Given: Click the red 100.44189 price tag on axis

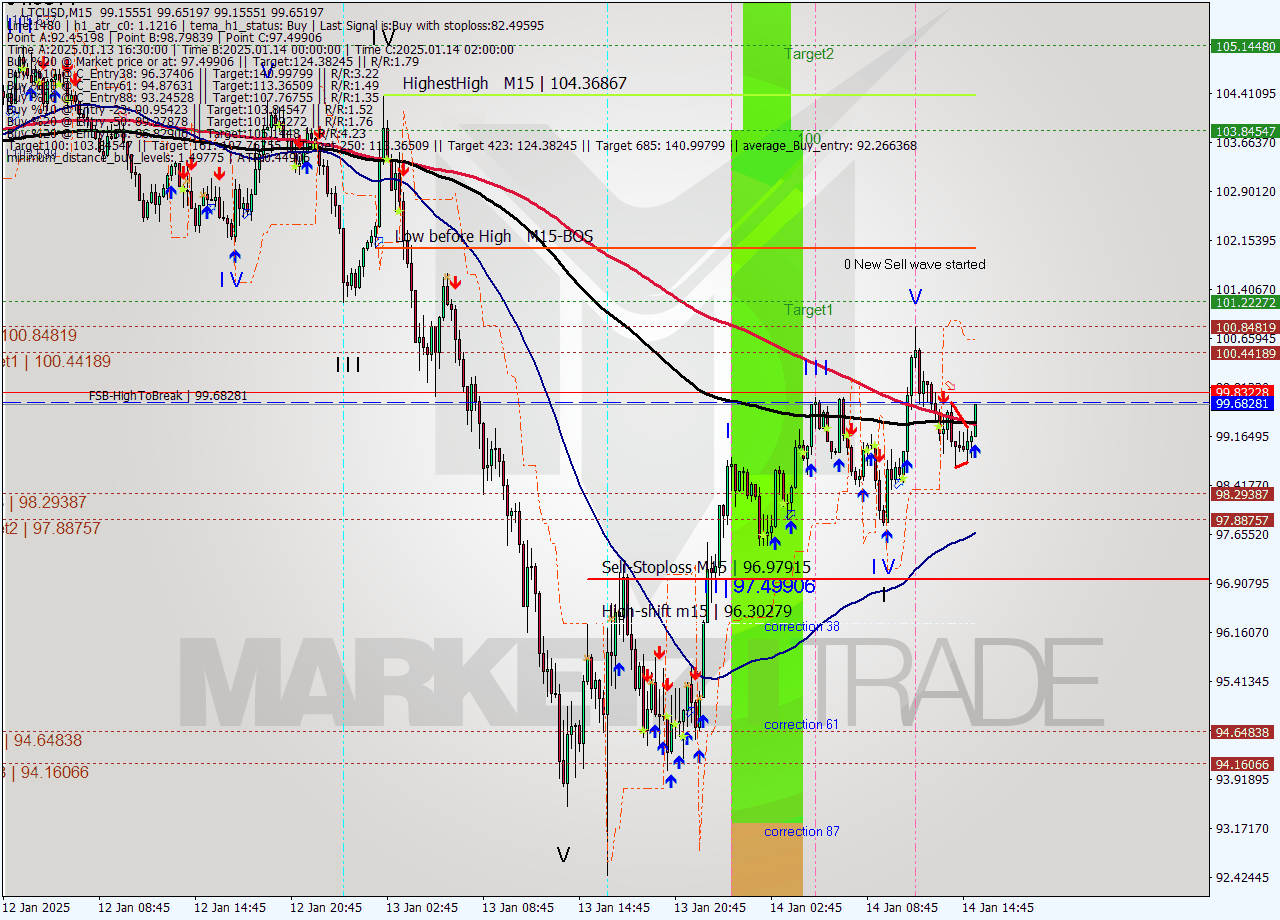Looking at the screenshot, I should (x=1245, y=353).
